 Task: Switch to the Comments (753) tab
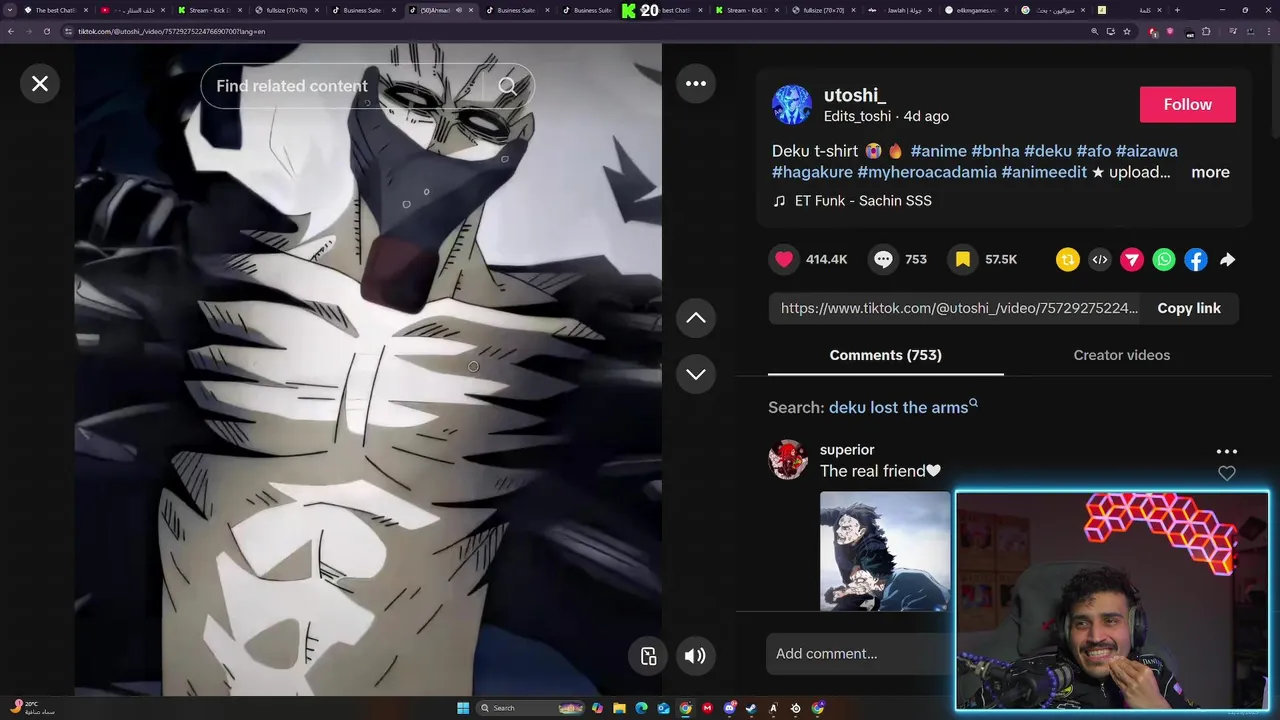[x=886, y=355]
